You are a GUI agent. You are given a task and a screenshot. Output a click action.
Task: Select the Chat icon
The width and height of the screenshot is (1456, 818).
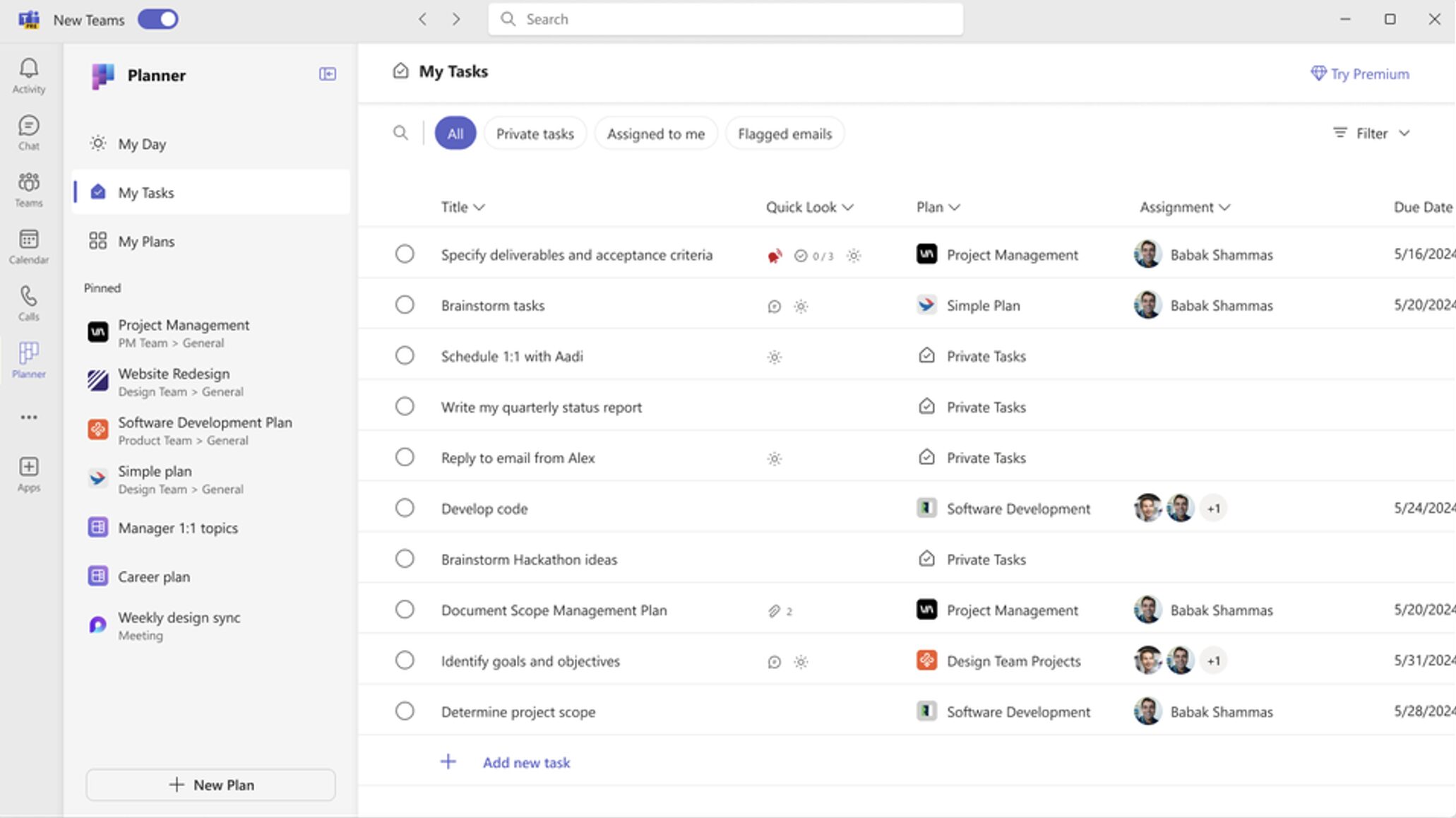pos(28,131)
